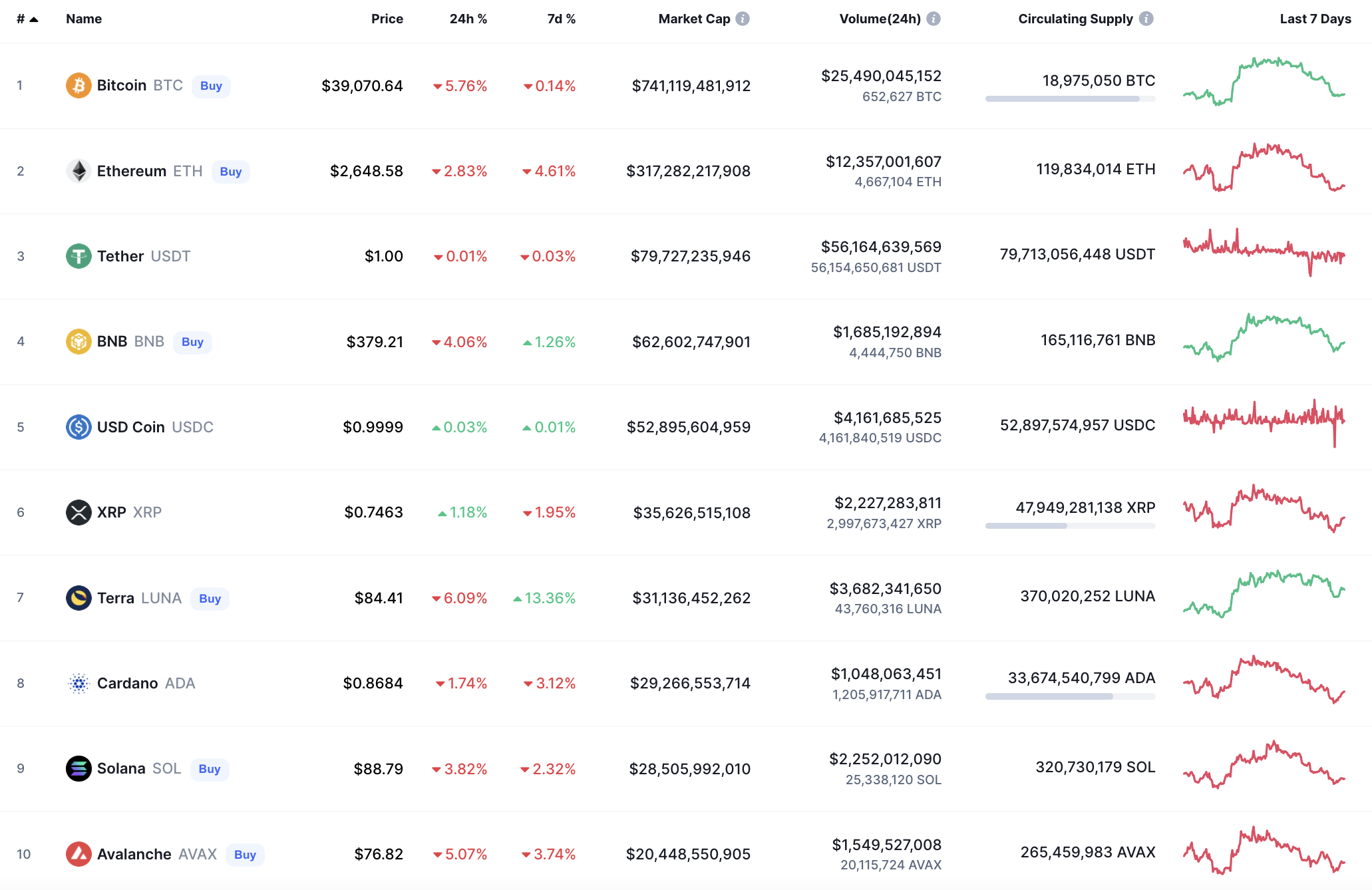Click the Terra LUNA coin icon
The image size is (1372, 890).
79,597
